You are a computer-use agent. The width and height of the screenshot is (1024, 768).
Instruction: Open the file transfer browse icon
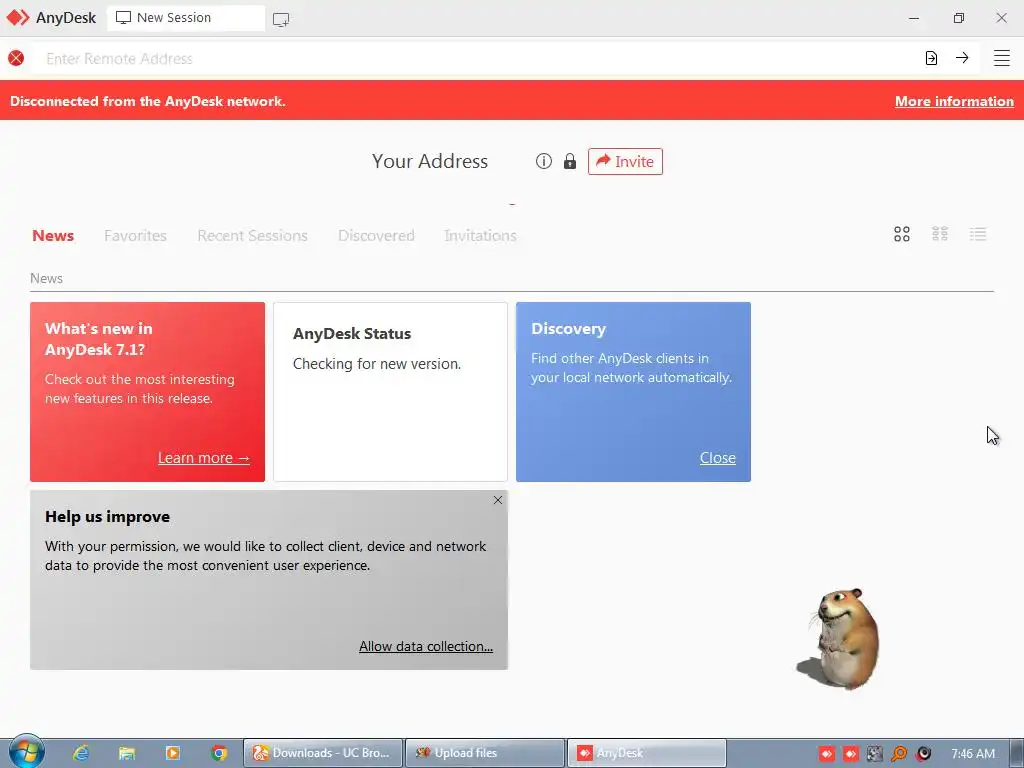[x=931, y=58]
